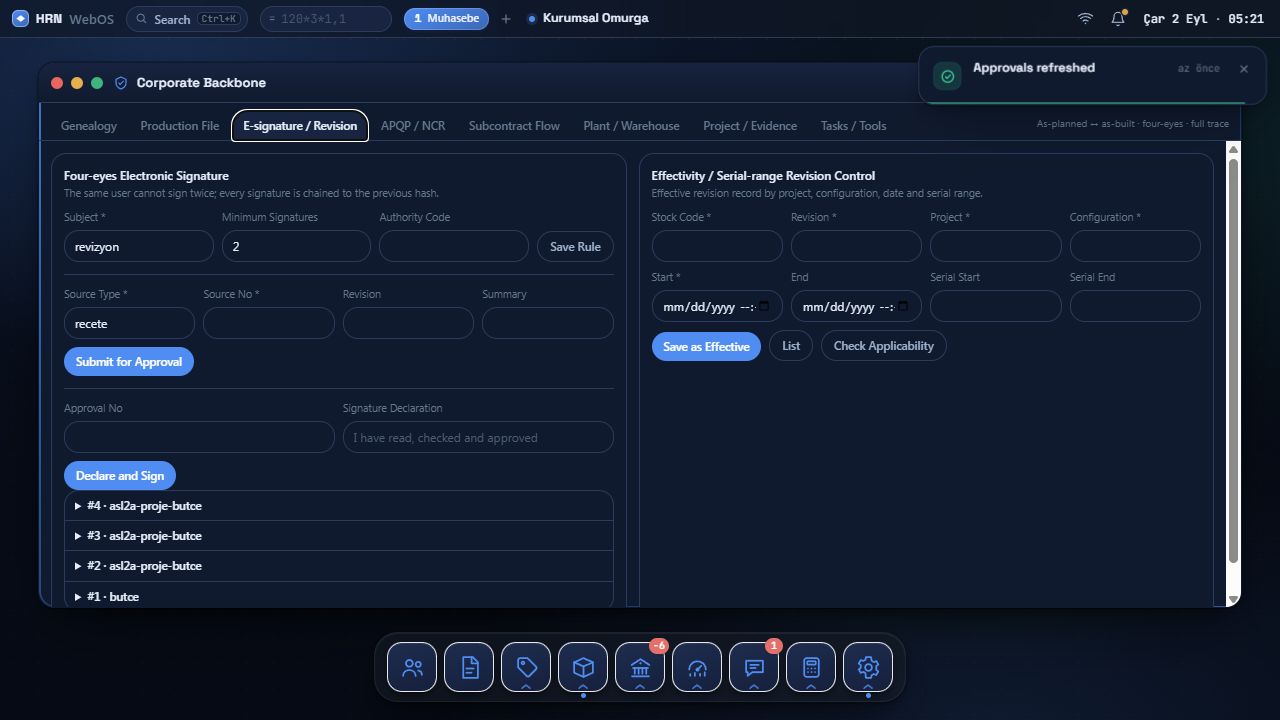This screenshot has height=720, width=1280.
Task: Expand approval #4 asl2a-proje-butce
Action: (339, 506)
